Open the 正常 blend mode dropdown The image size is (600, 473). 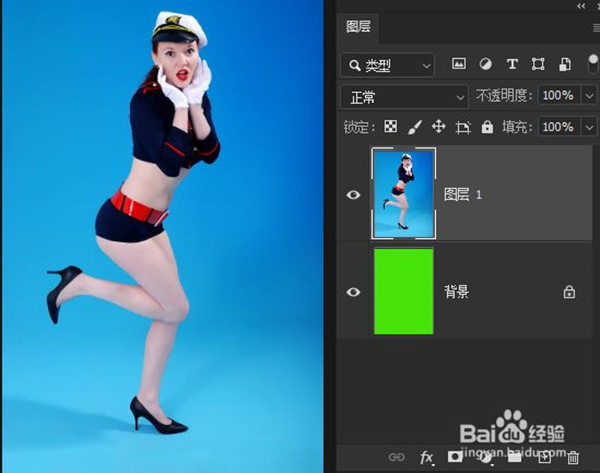(404, 96)
